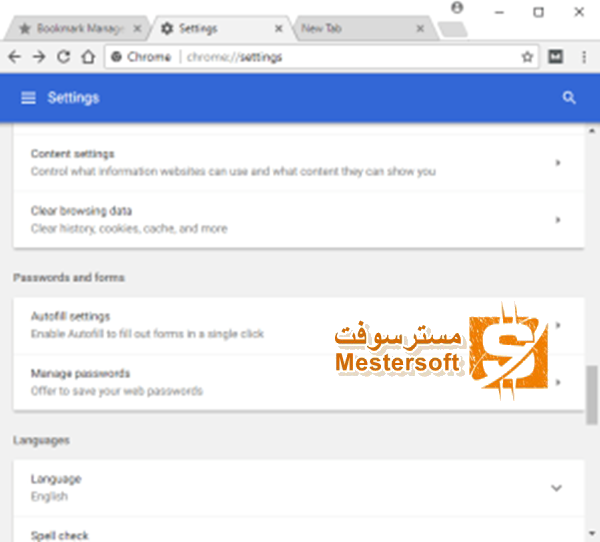
Task: Open Autofill settings row
Action: pyautogui.click(x=299, y=325)
